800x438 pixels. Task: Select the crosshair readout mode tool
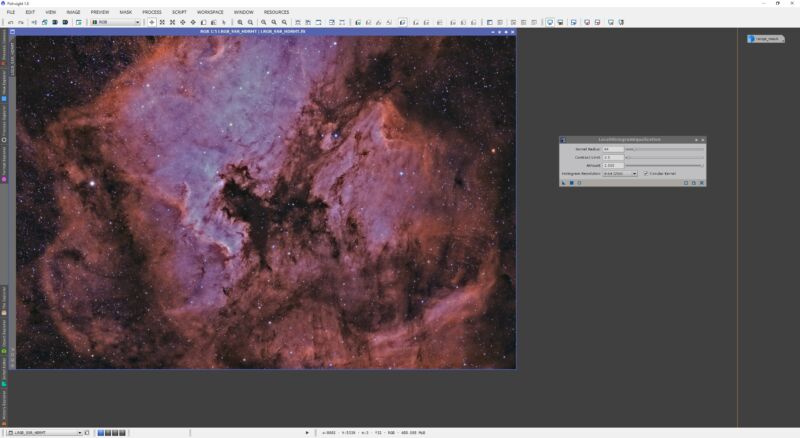click(151, 22)
